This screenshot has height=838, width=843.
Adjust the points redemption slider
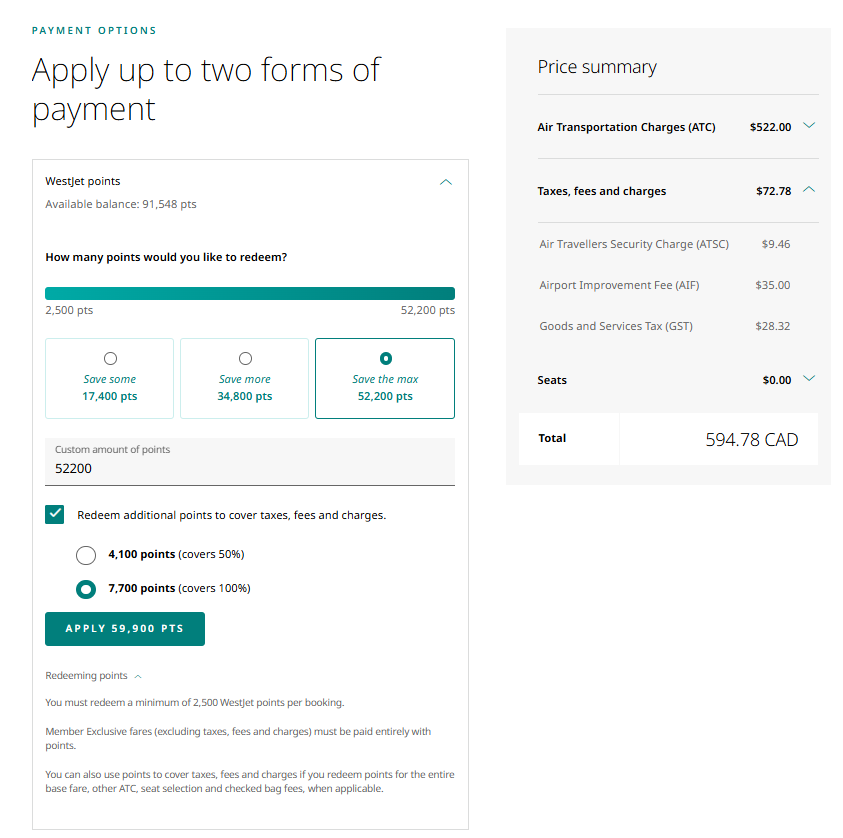click(x=250, y=292)
